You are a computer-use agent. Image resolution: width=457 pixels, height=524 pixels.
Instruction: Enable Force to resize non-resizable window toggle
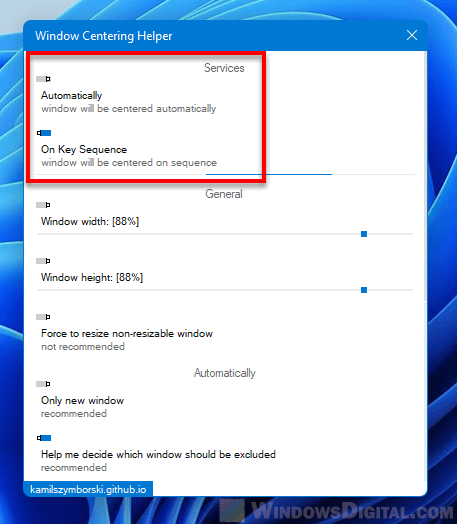click(43, 317)
